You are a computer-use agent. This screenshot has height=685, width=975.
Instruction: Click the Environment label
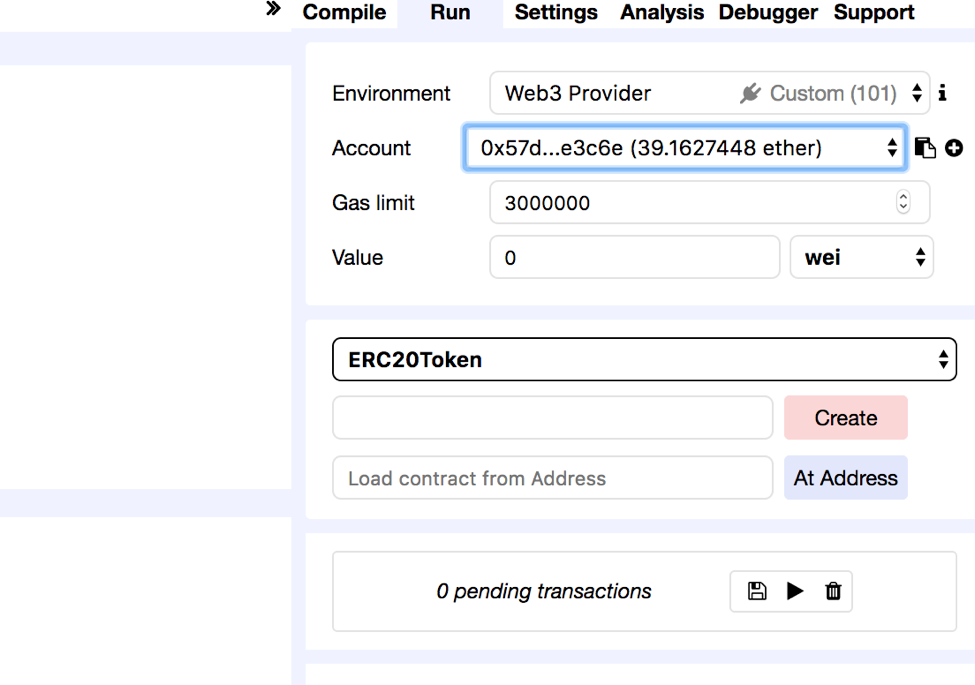[391, 93]
